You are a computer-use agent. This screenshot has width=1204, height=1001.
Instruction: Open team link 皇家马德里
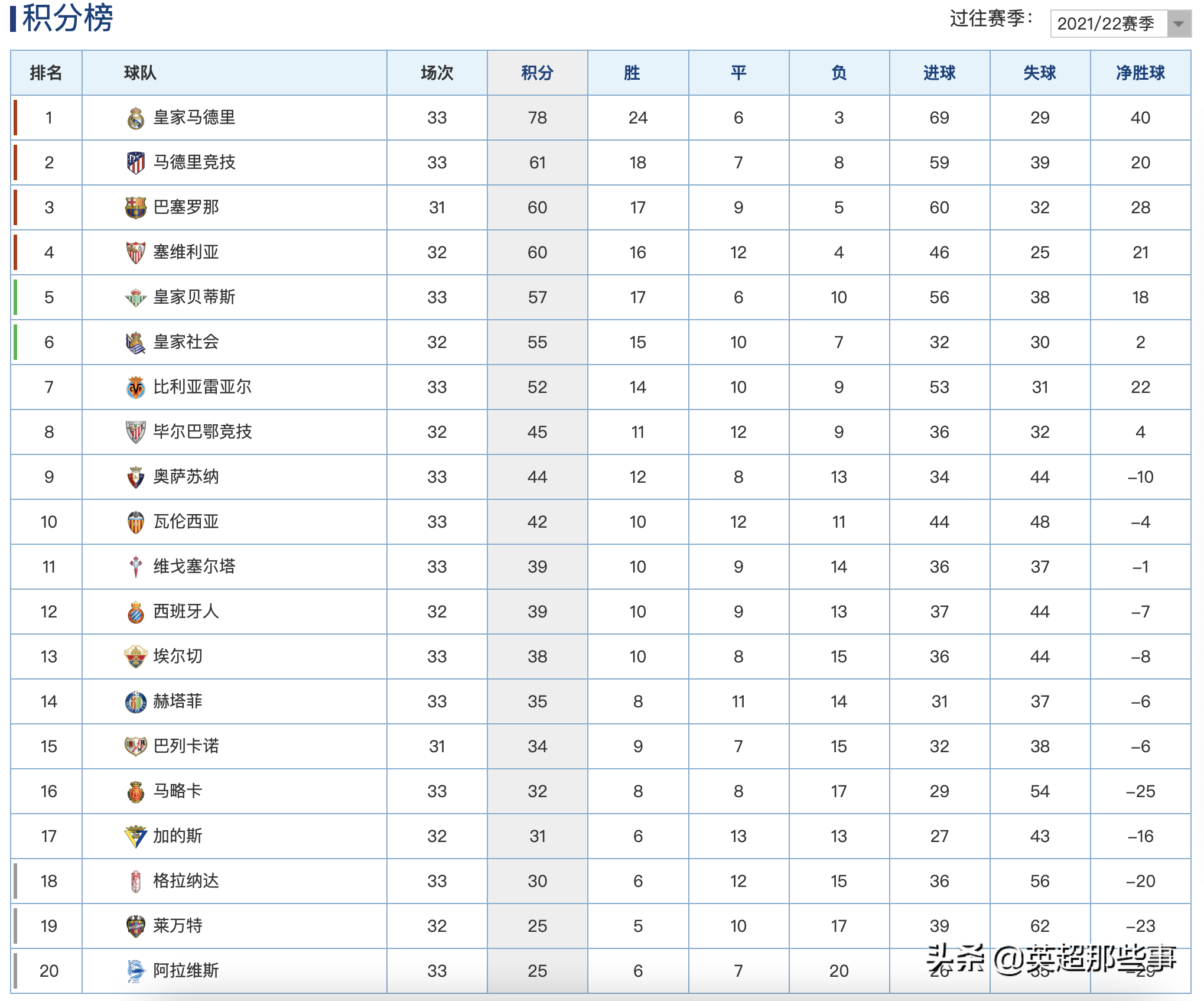[194, 118]
